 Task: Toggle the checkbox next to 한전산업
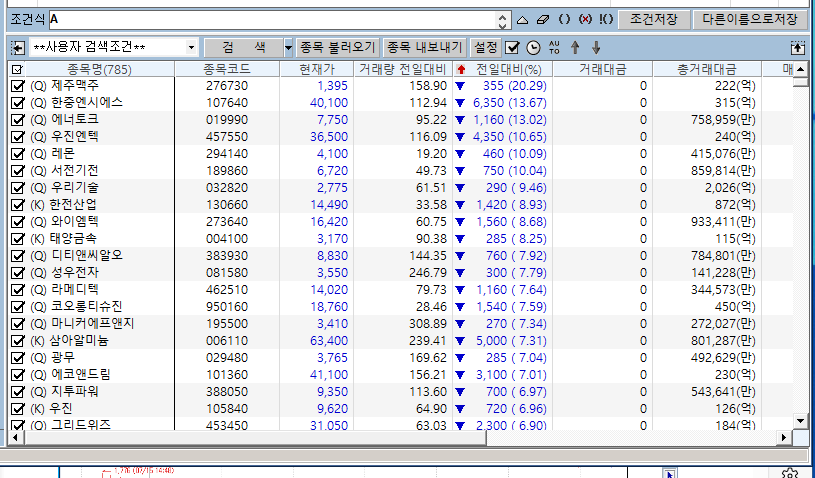point(17,204)
